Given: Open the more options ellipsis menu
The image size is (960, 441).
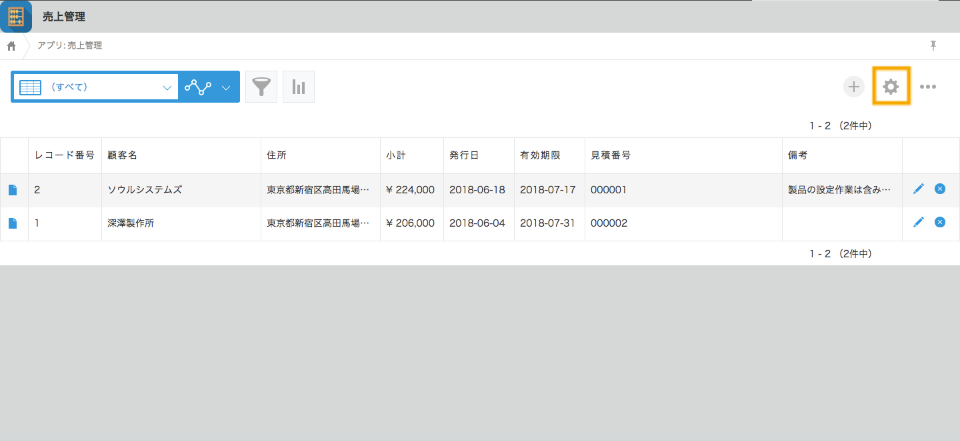Looking at the screenshot, I should tap(928, 87).
